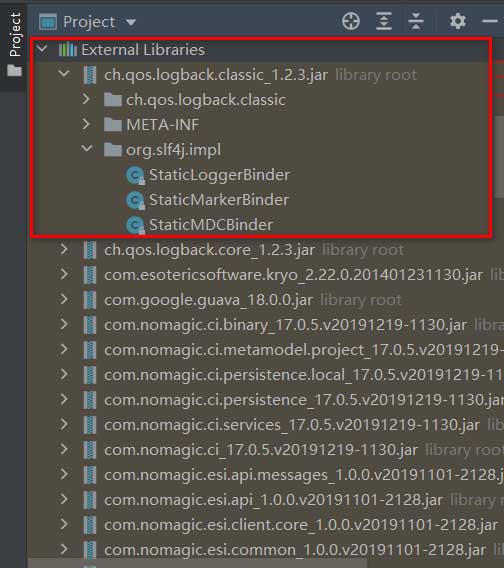
Task: Click the com.nomagic.ci.services jar icon
Action: (x=90, y=425)
